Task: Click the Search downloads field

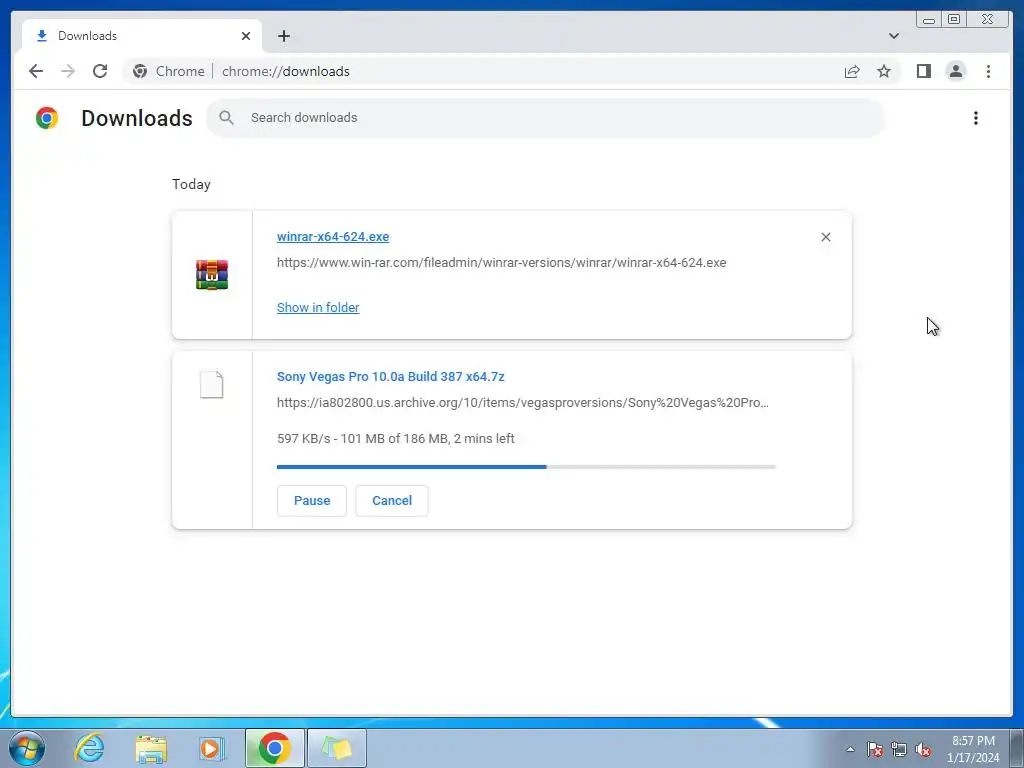Action: tap(545, 118)
